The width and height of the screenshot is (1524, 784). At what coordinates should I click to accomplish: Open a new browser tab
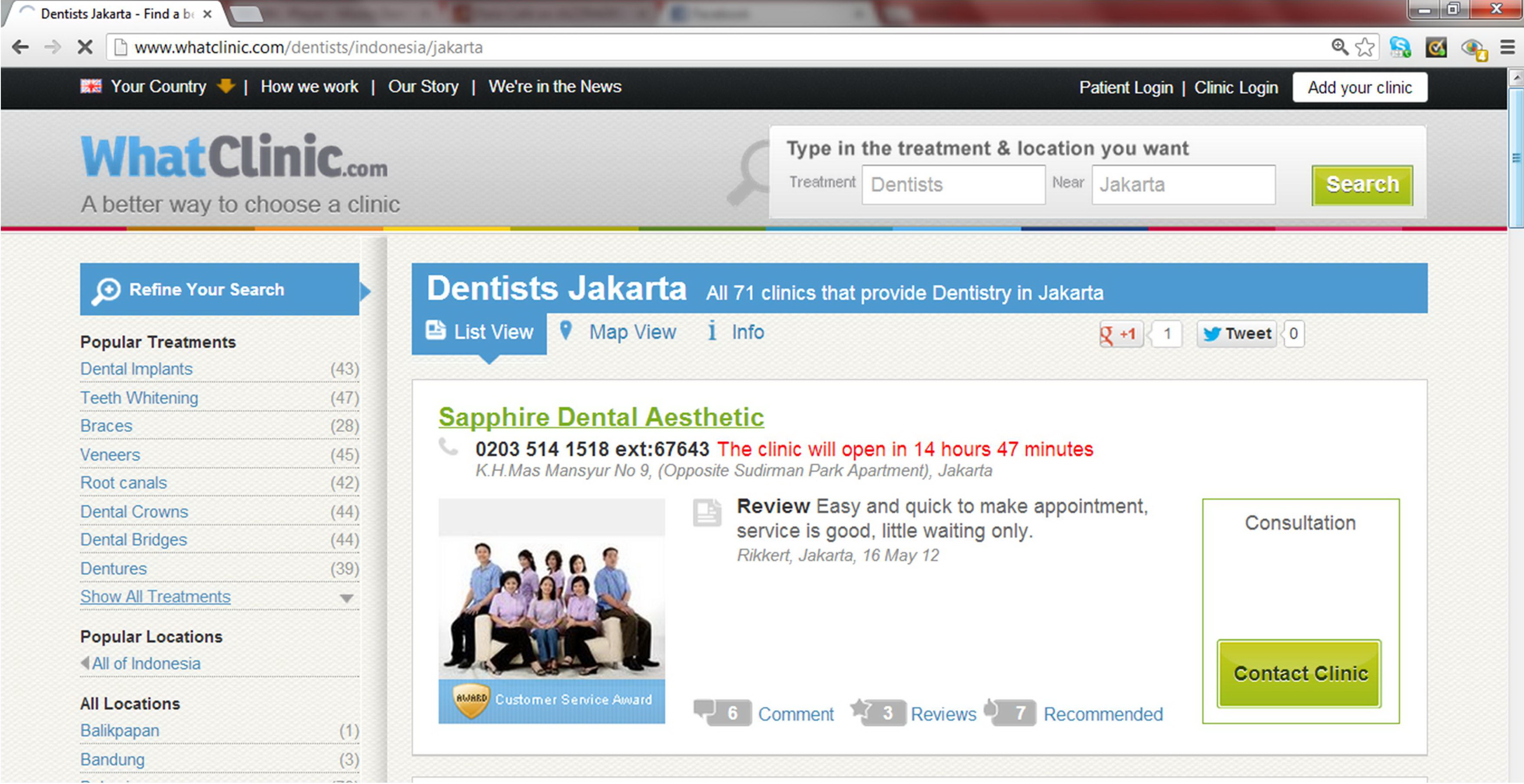(x=246, y=14)
